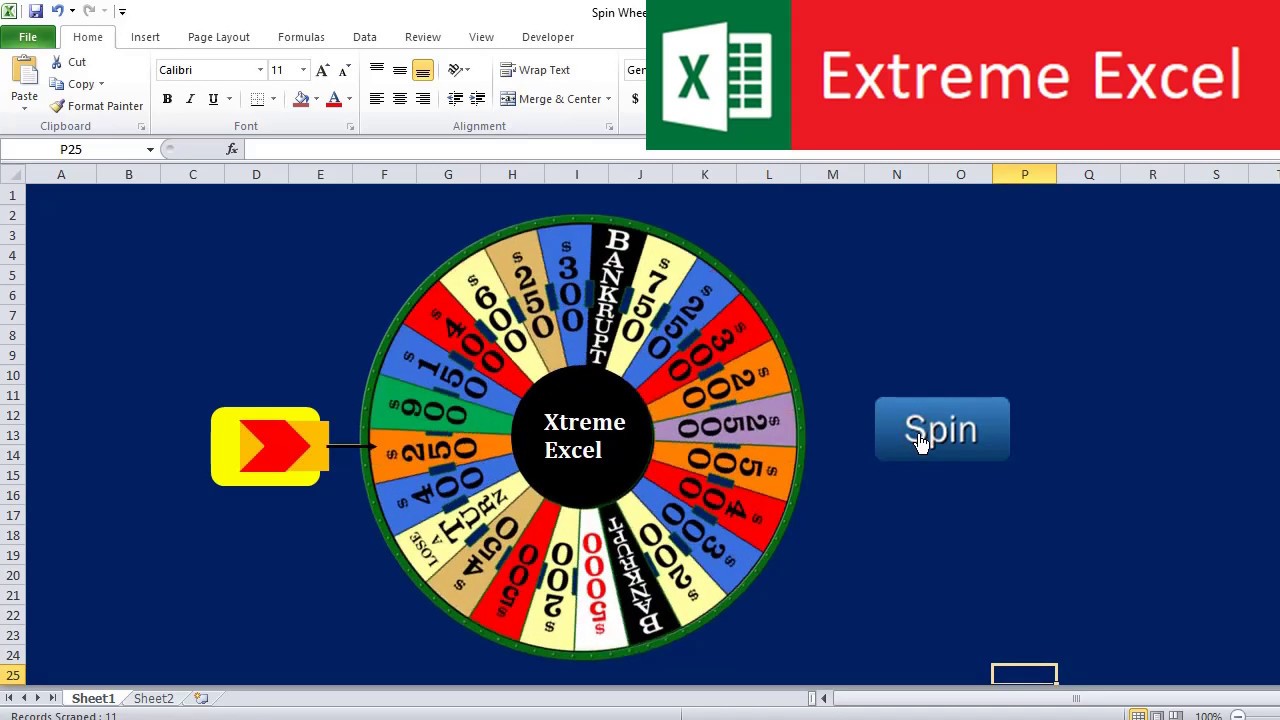Click the blue Spin button
The image size is (1280, 720).
942,430
